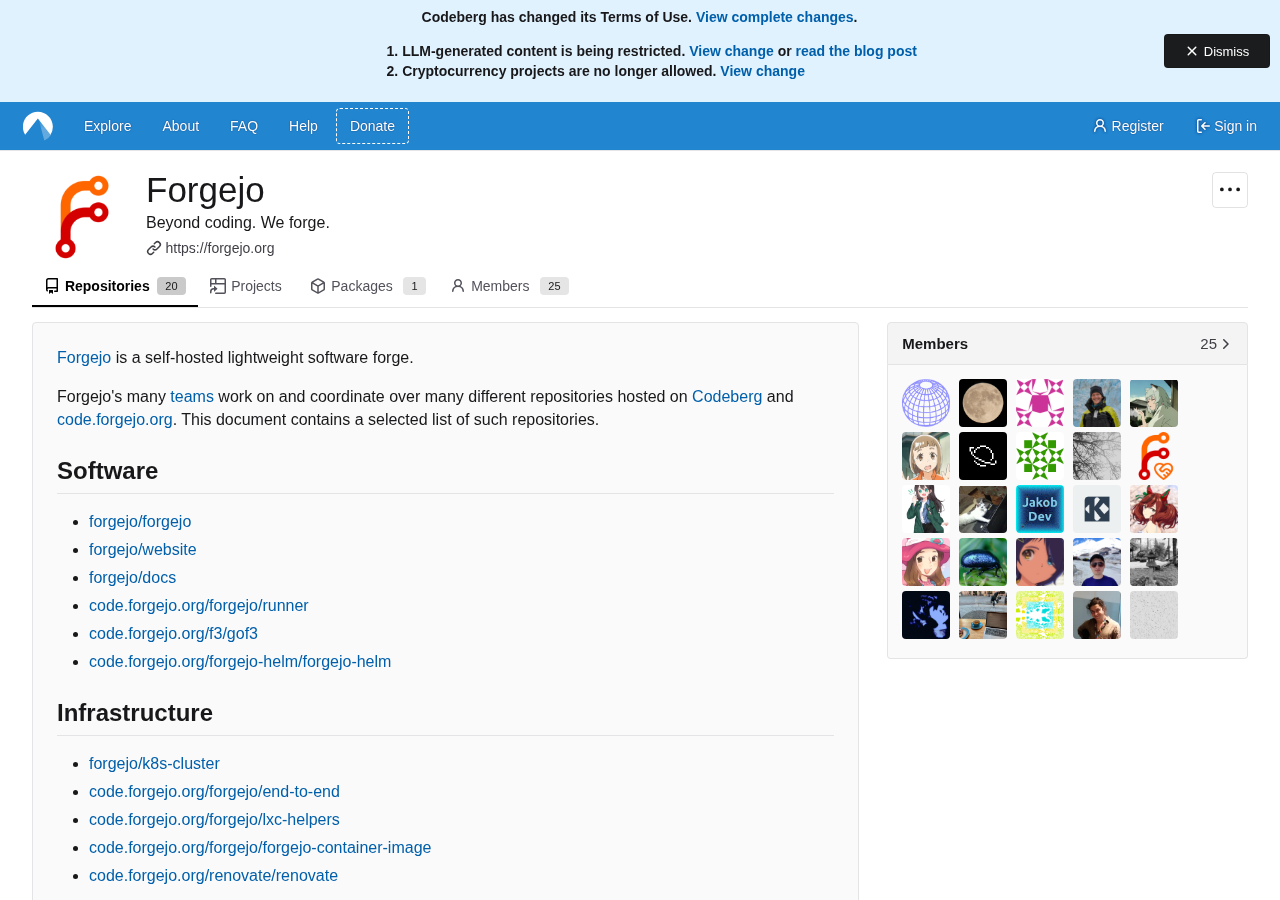Click the Forgejo organization title

point(205,190)
